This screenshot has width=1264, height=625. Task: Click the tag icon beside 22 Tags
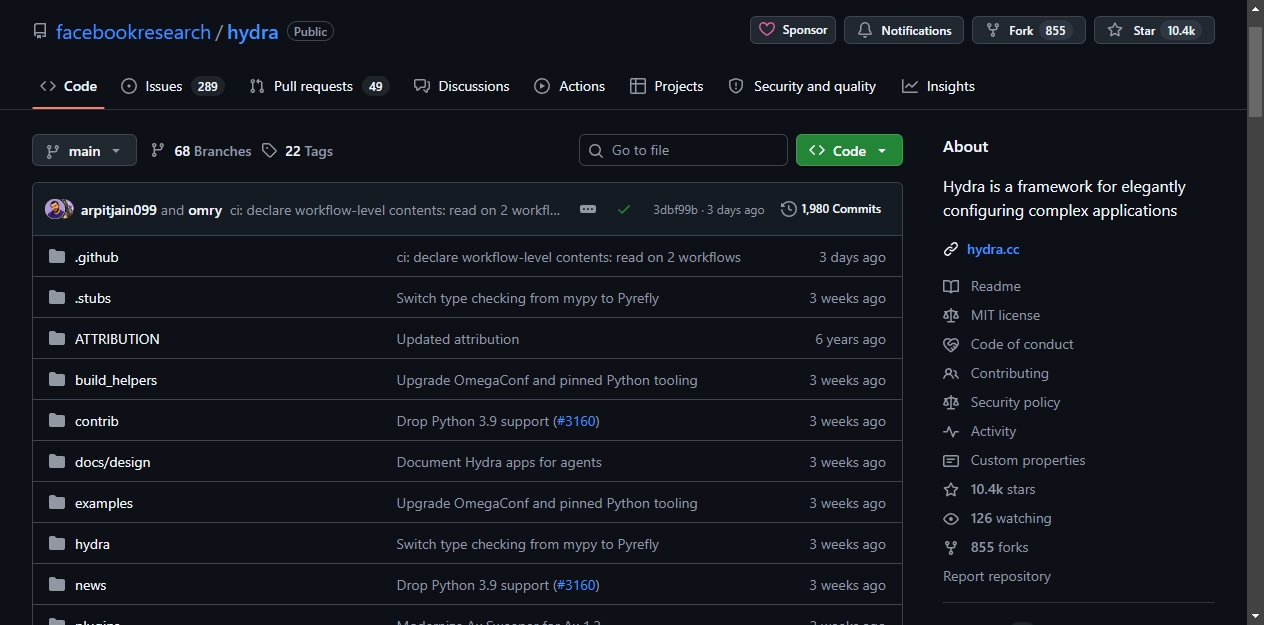point(269,151)
